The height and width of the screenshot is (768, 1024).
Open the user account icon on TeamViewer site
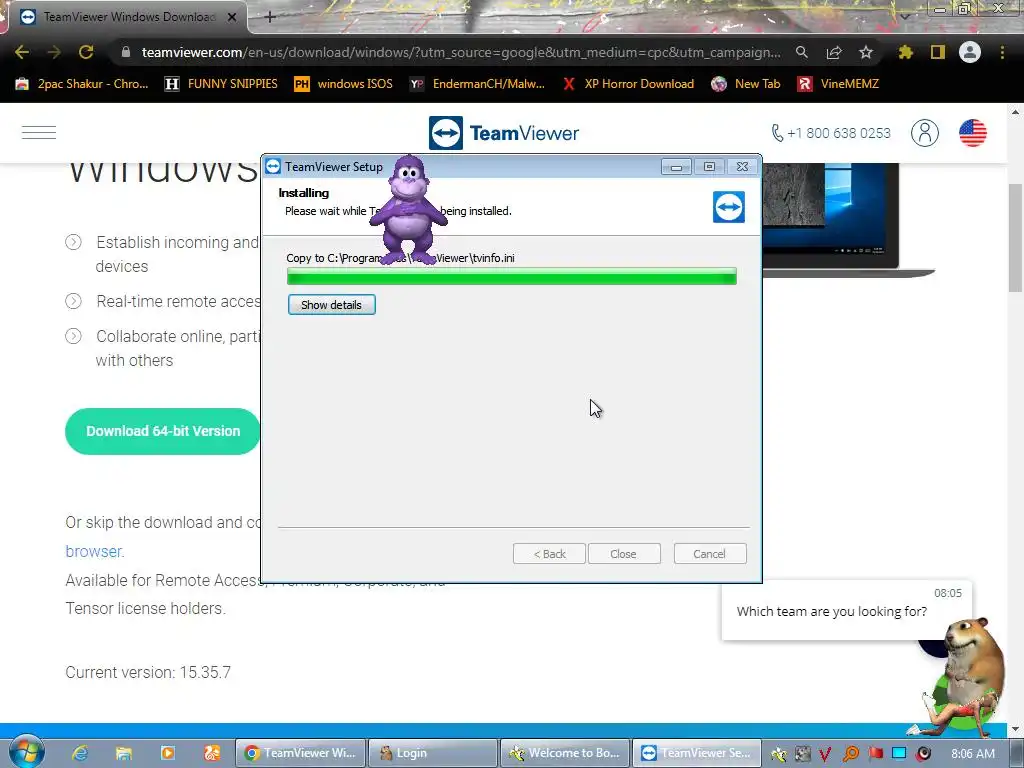[x=925, y=133]
